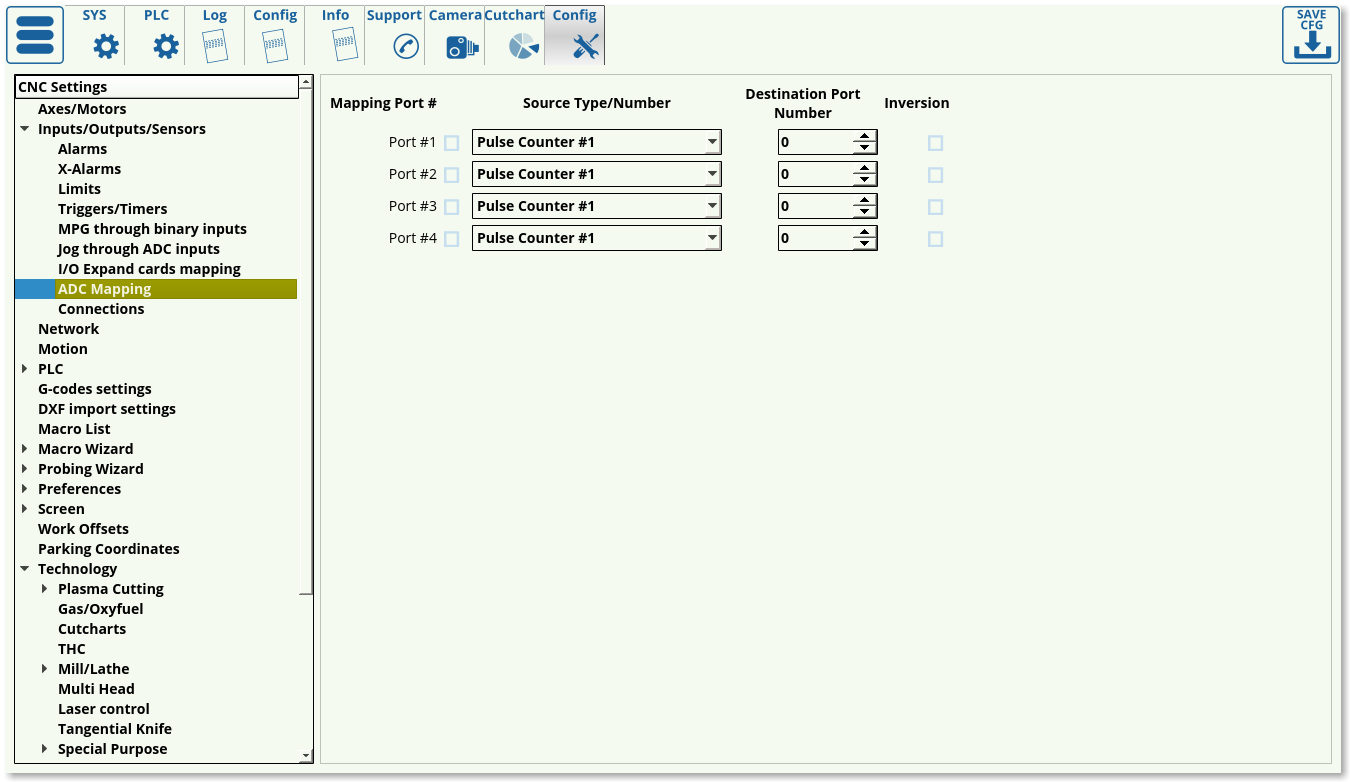This screenshot has width=1350, height=782.
Task: Expand the Plasma Cutting tree node
Action: point(44,589)
